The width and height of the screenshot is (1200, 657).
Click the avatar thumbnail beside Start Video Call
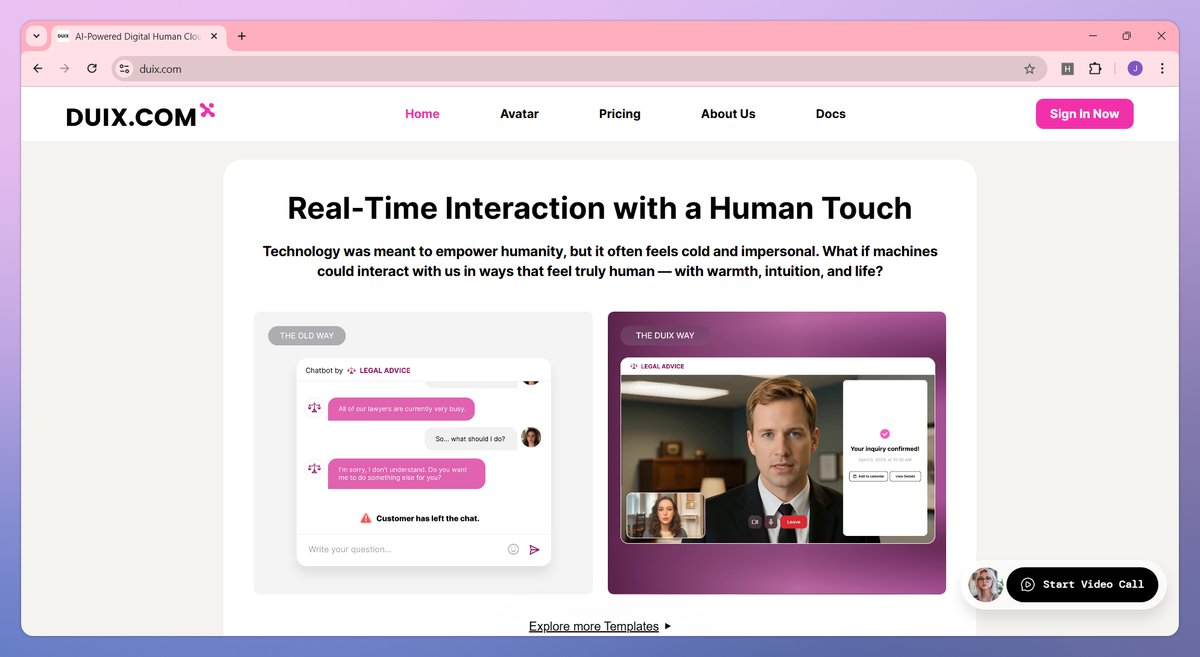[x=985, y=585]
